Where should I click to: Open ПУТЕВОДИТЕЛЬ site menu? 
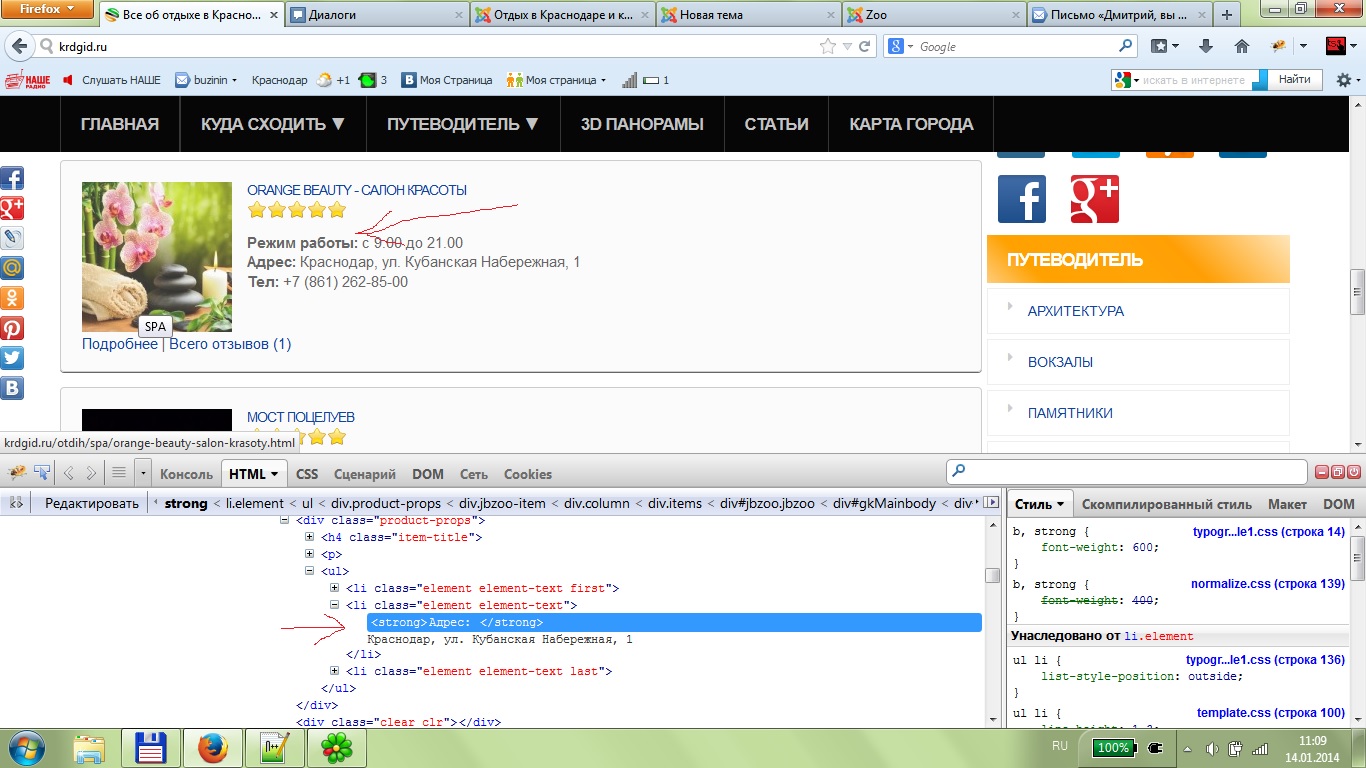point(463,124)
